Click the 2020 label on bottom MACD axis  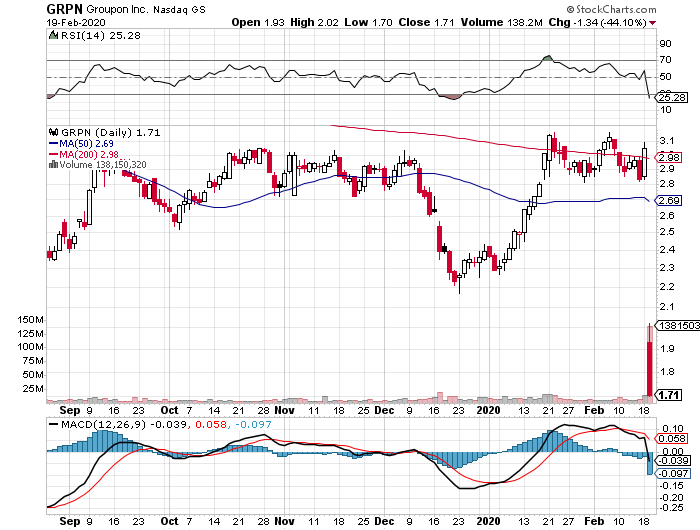pos(488,521)
